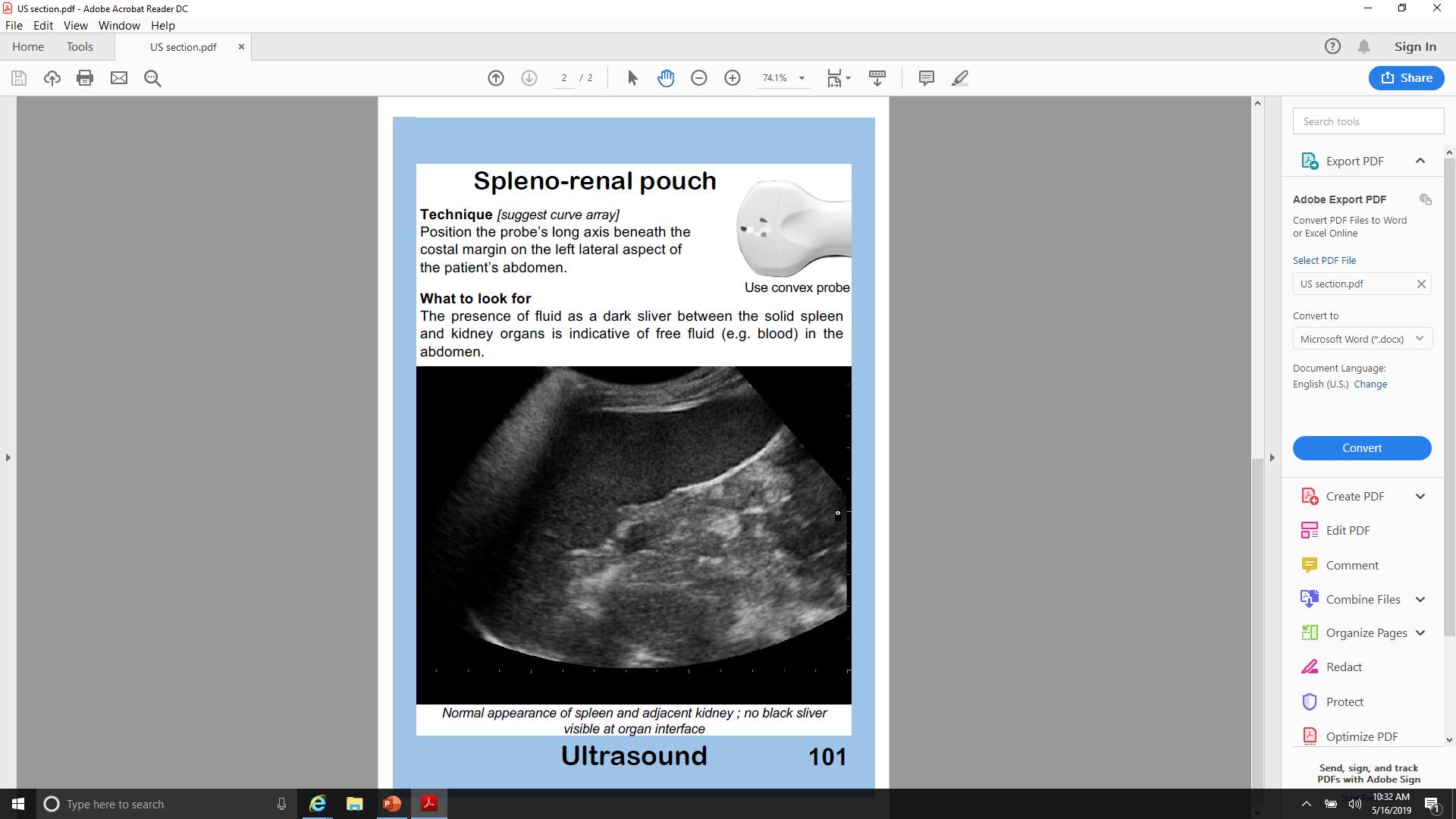Image resolution: width=1456 pixels, height=819 pixels.
Task: Click the Print file icon
Action: (85, 78)
